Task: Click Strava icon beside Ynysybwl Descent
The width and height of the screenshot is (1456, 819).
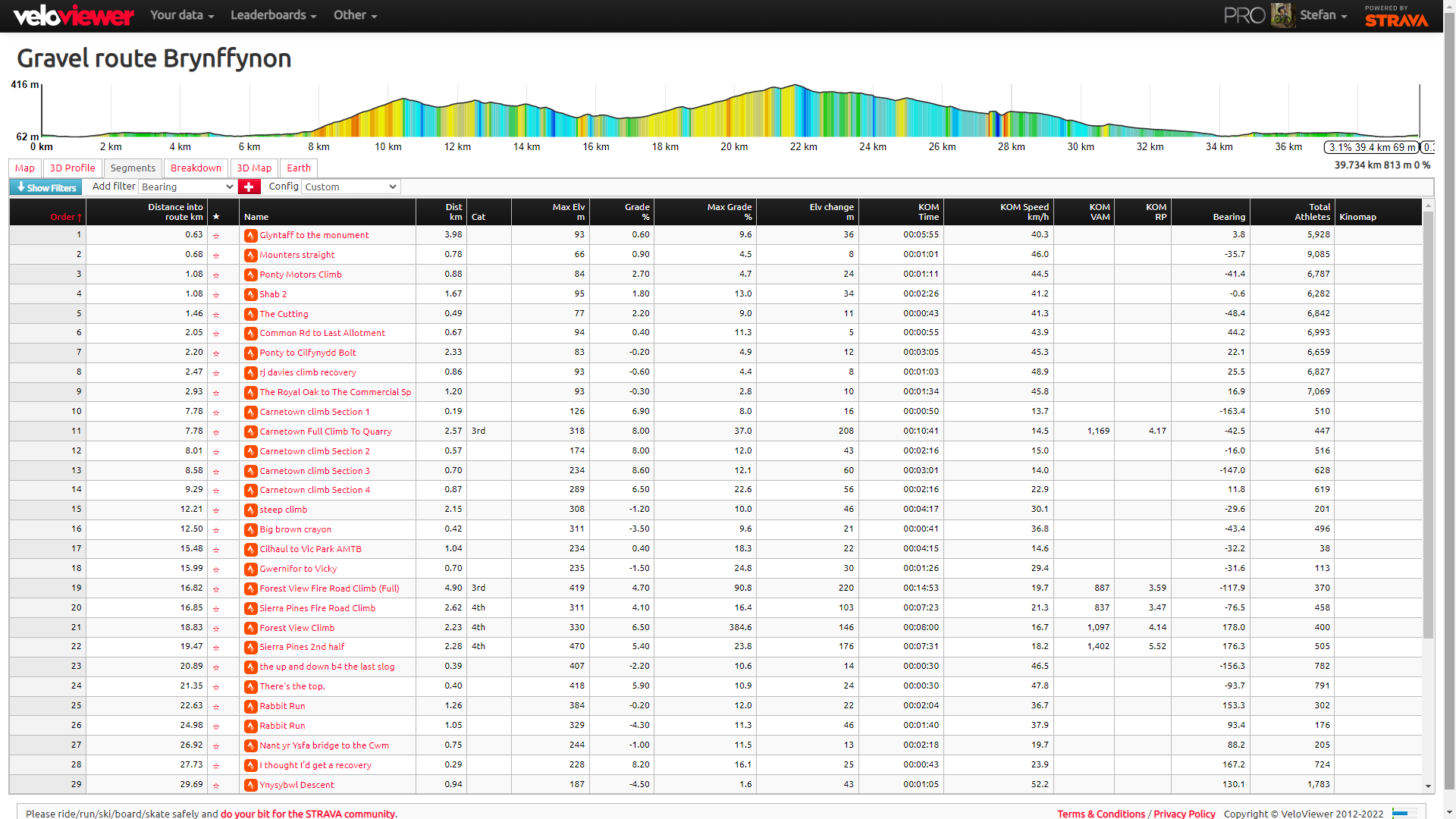Action: 250,785
